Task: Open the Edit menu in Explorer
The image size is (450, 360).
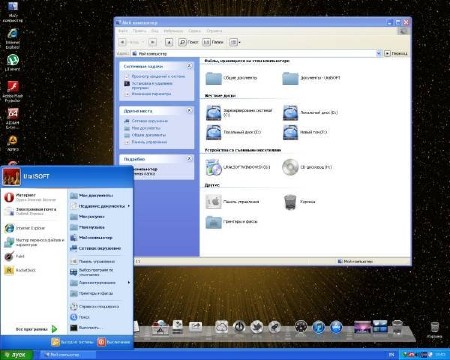Action: 139,31
